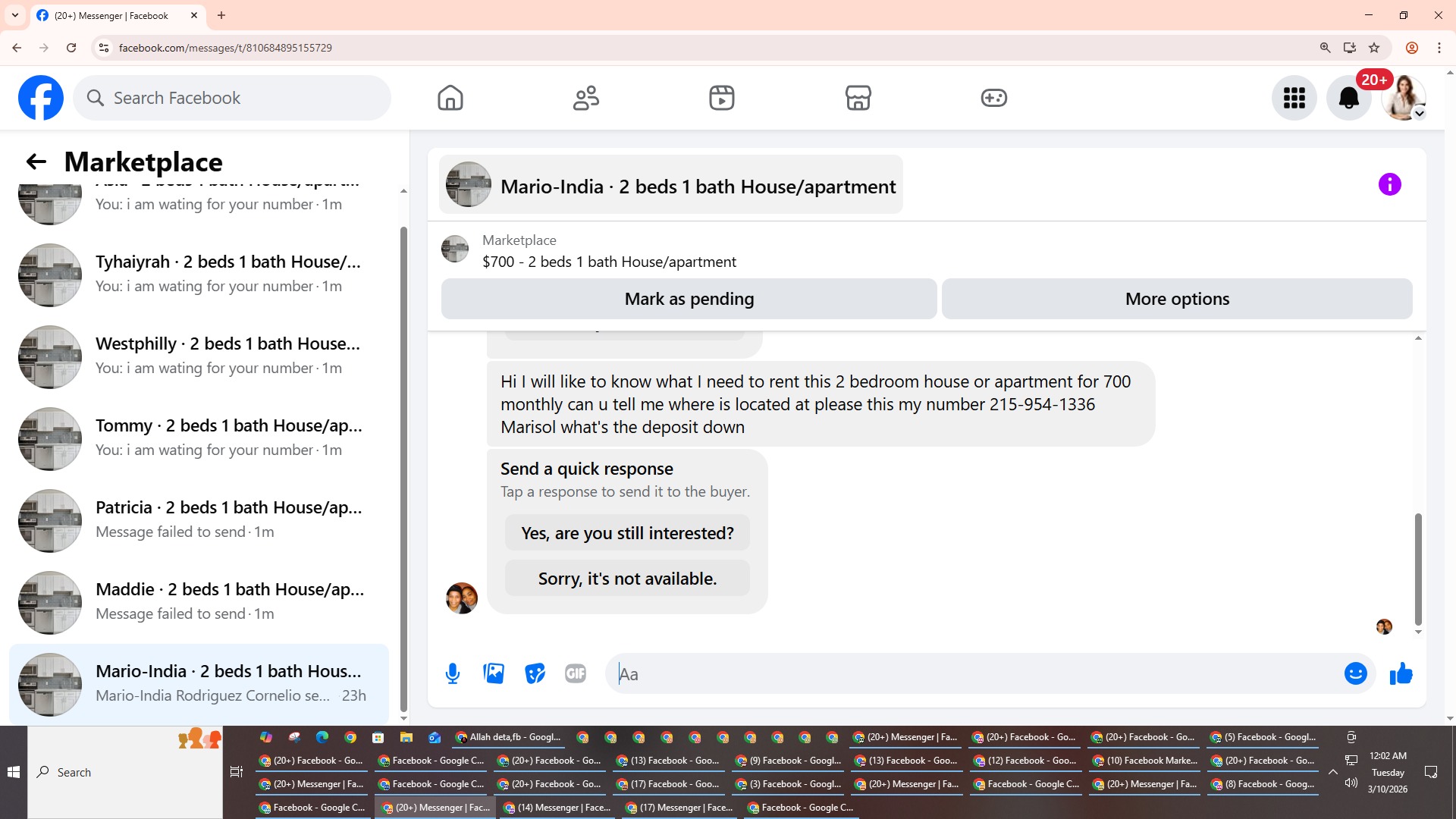Open the Chrome tab search dropdown
Viewport: 1456px width, 819px height.
15,15
